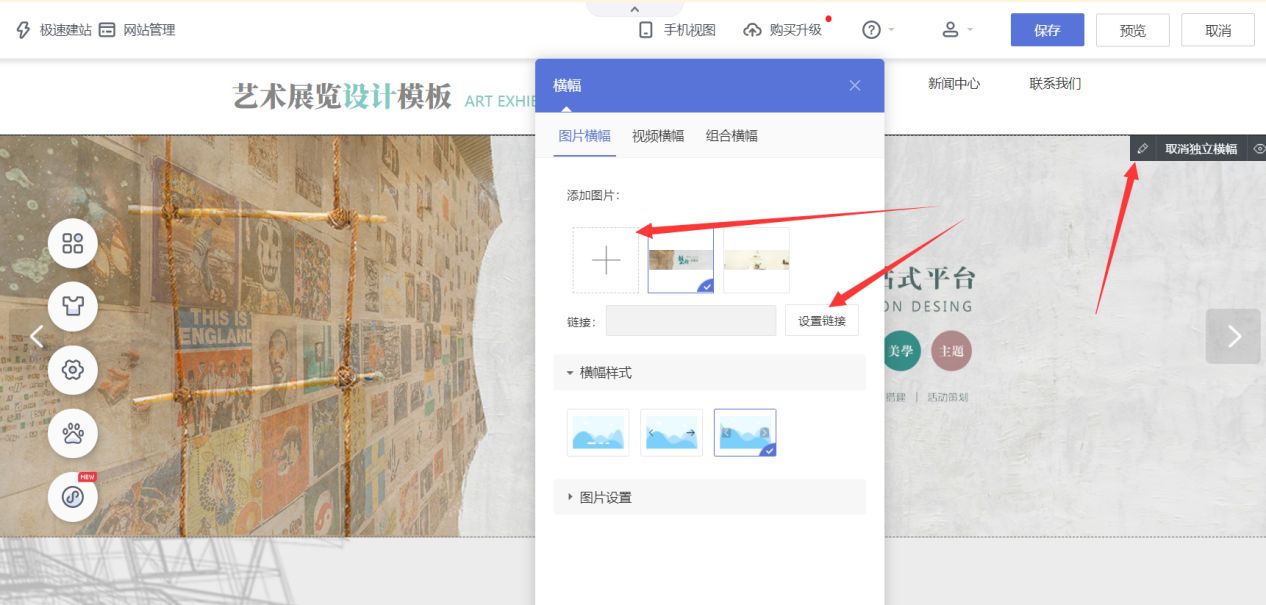Open the NEW swirl icon in sidebar
This screenshot has height=605, width=1266.
click(x=73, y=497)
